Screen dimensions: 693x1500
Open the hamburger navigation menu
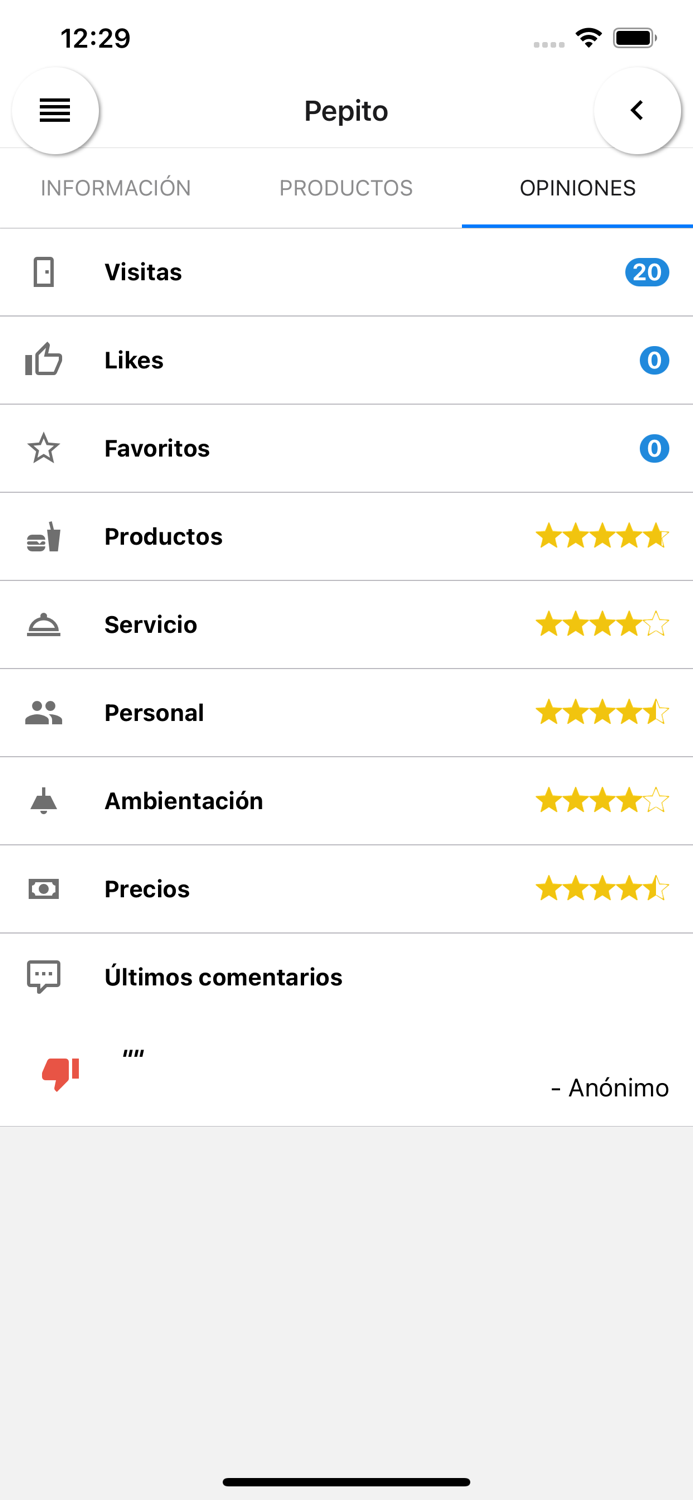point(55,110)
